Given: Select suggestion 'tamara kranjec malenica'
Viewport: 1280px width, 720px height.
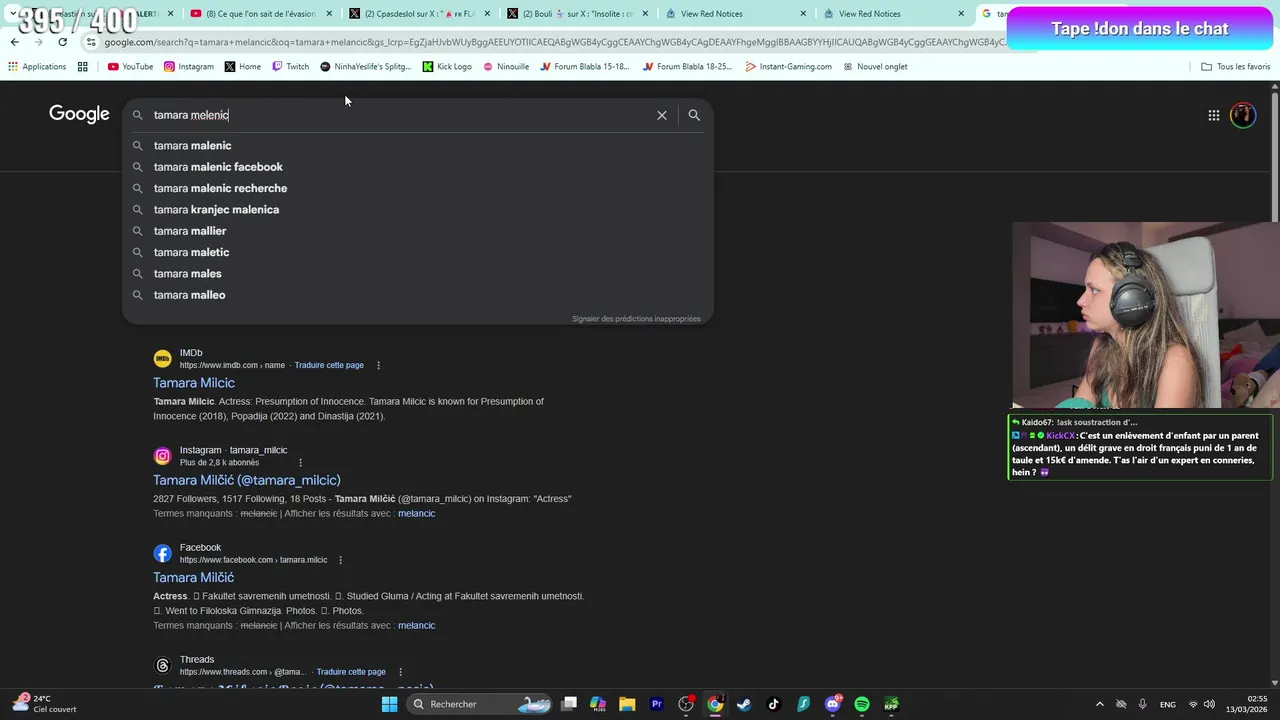Looking at the screenshot, I should [x=417, y=210].
